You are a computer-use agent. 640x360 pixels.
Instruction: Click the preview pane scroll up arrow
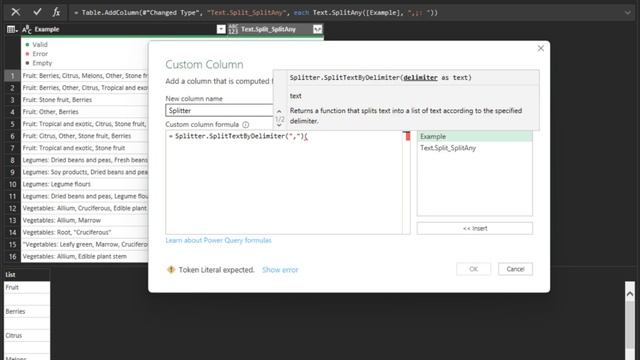[x=630, y=293]
